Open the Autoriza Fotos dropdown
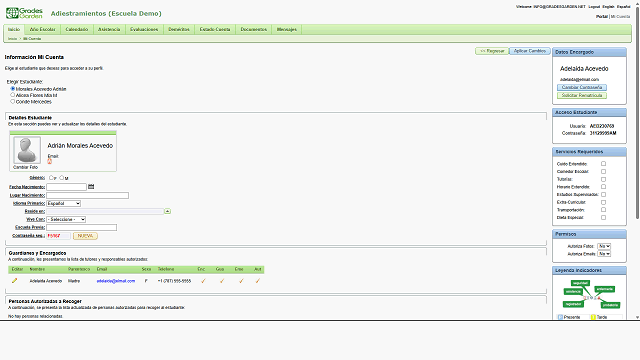Image resolution: width=640 pixels, height=360 pixels. 604,246
